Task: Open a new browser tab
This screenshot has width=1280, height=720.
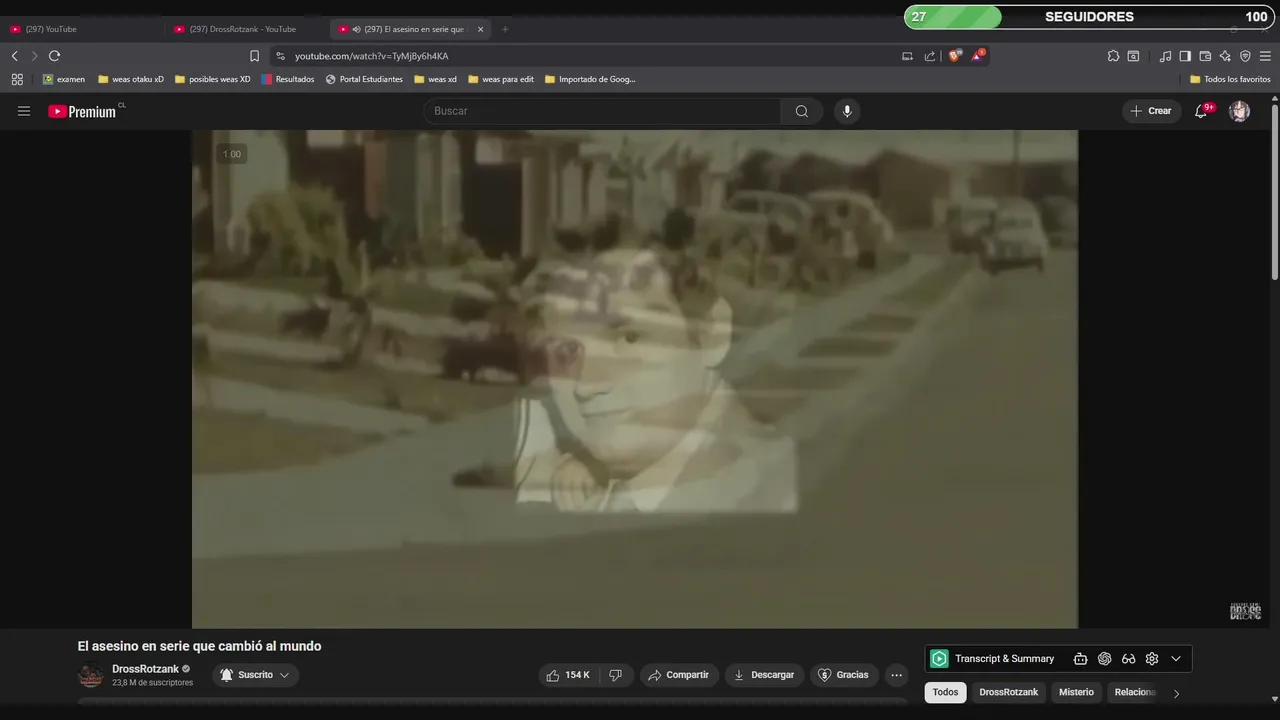Action: click(x=505, y=29)
